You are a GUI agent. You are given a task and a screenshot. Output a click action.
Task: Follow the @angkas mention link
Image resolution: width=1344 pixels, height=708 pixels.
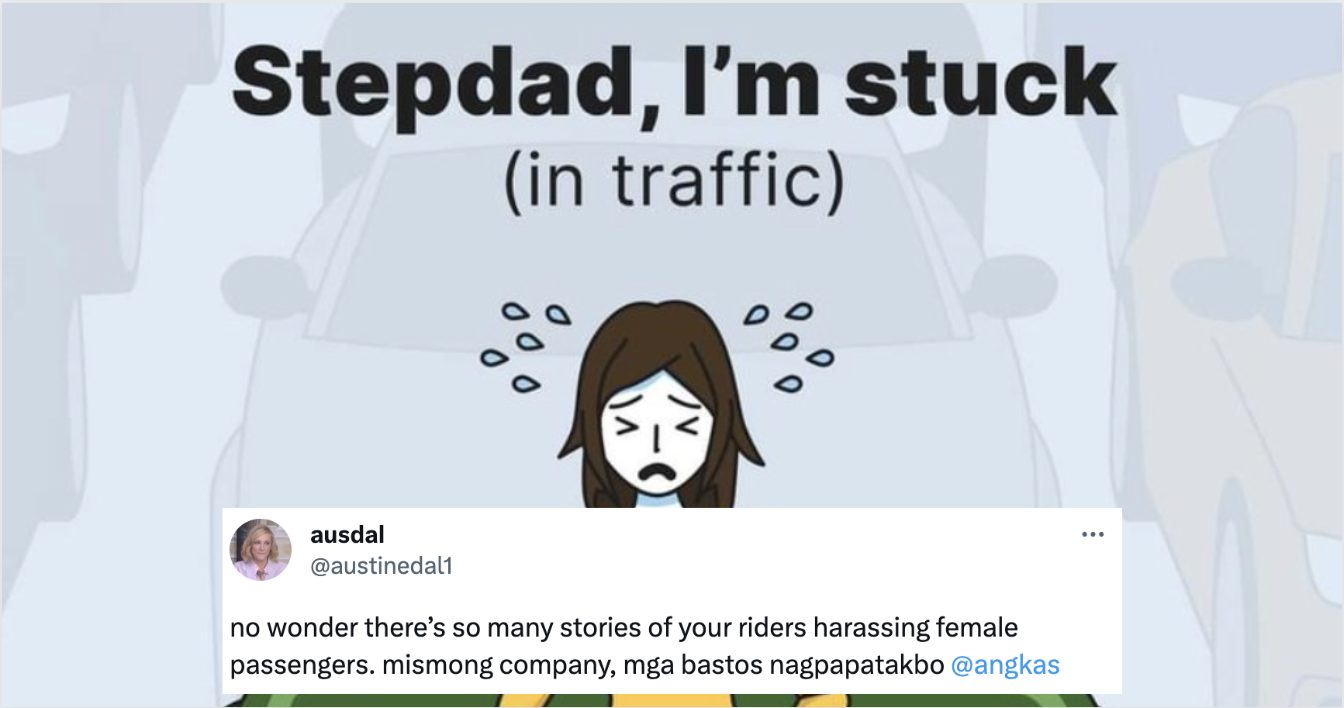[x=1004, y=665]
